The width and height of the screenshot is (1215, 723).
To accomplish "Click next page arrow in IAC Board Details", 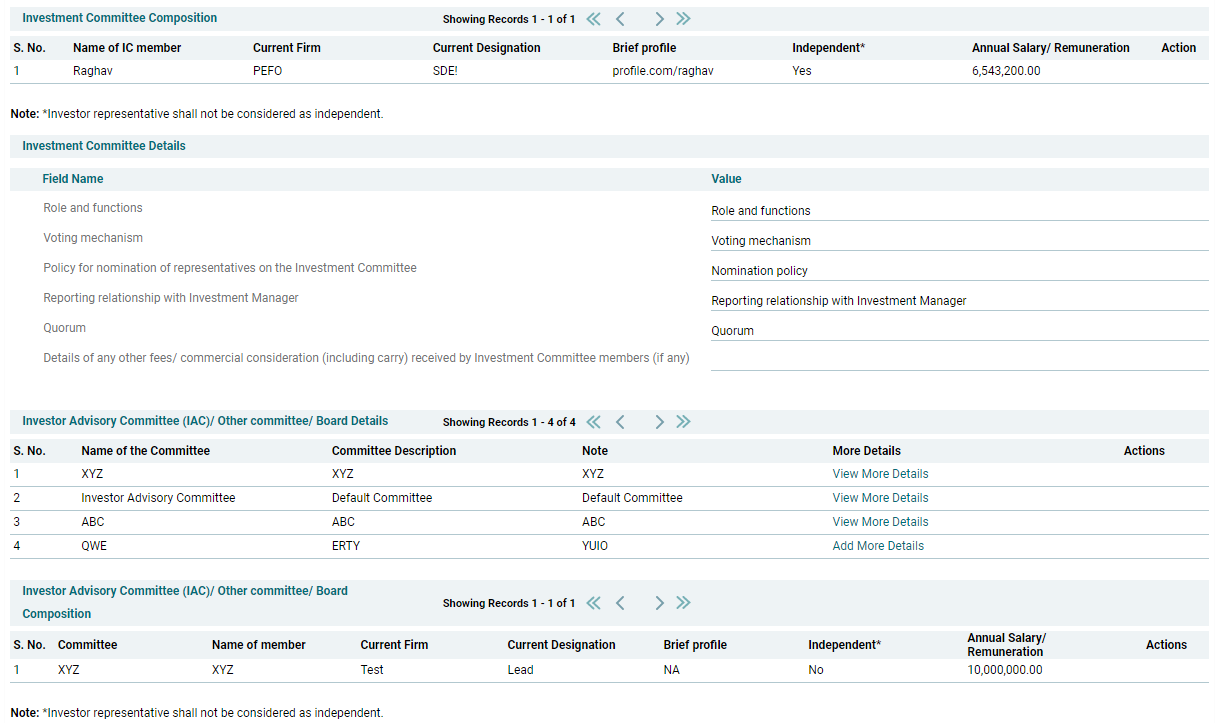I will click(659, 422).
